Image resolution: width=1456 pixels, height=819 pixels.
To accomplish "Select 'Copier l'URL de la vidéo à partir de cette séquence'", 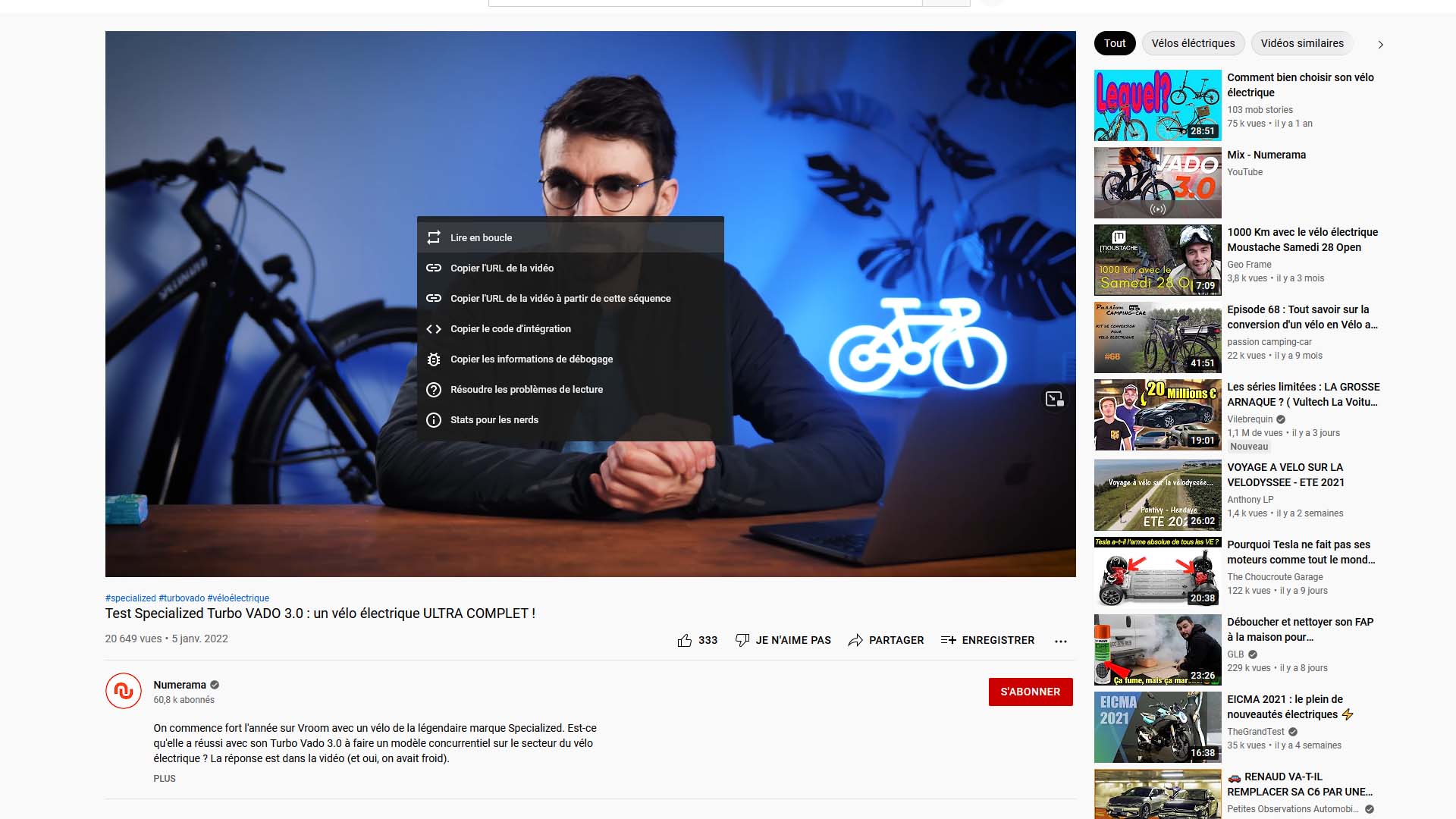I will [570, 298].
